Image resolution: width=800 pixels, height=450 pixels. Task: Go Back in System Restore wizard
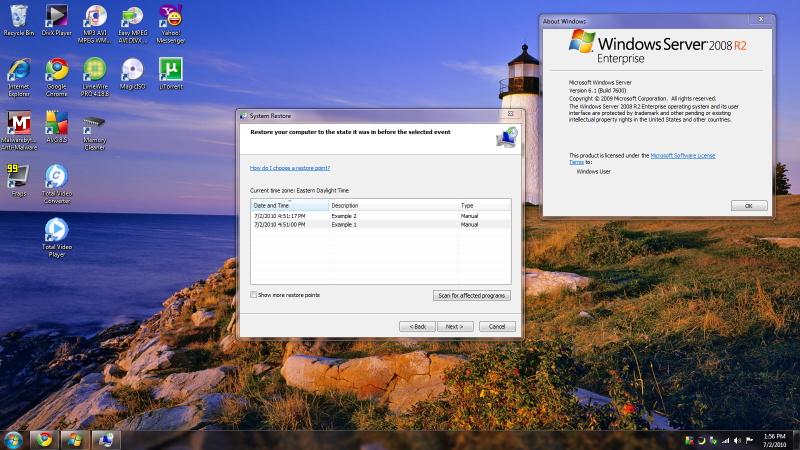pyautogui.click(x=417, y=327)
